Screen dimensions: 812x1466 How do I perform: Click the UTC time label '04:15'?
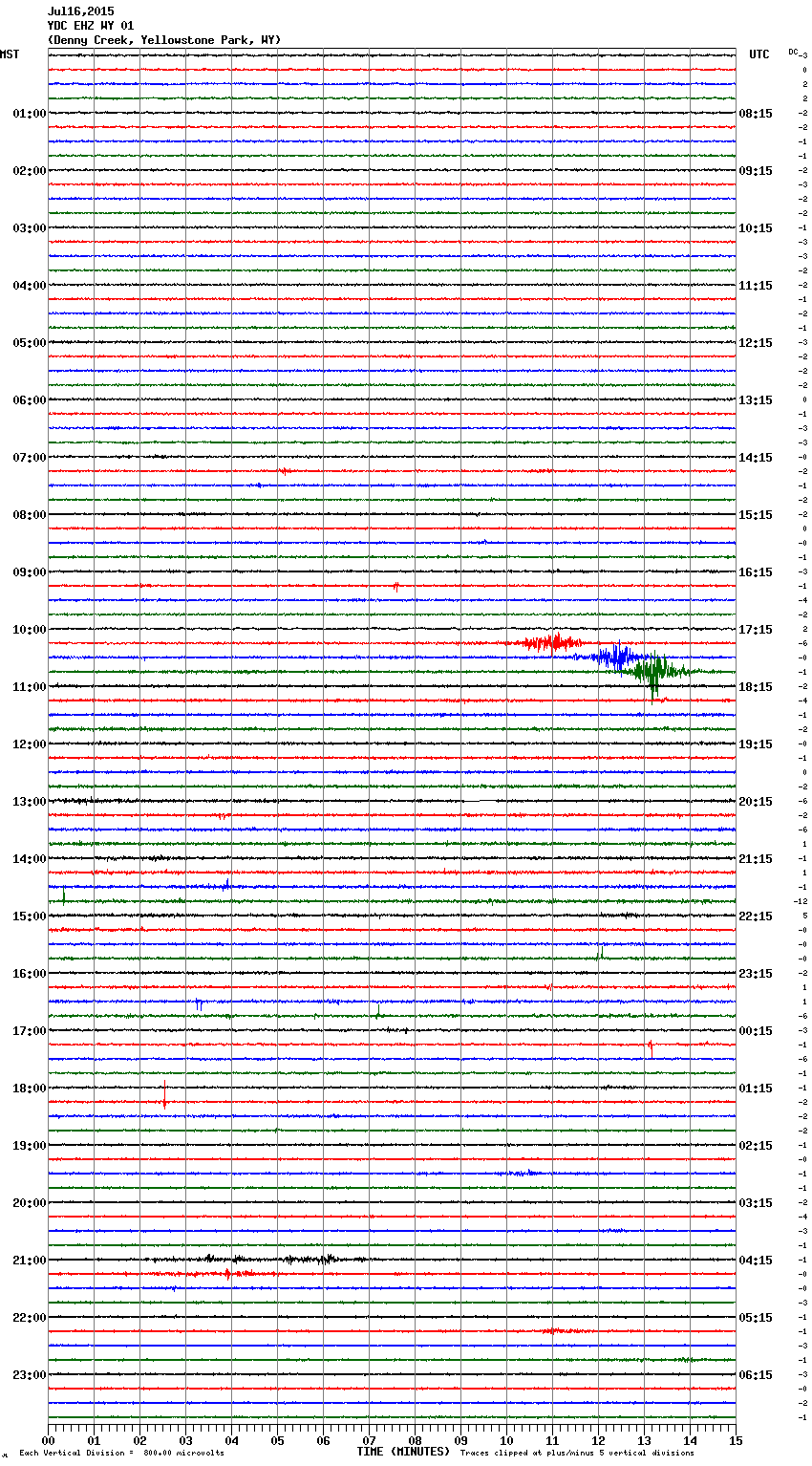(x=756, y=1261)
